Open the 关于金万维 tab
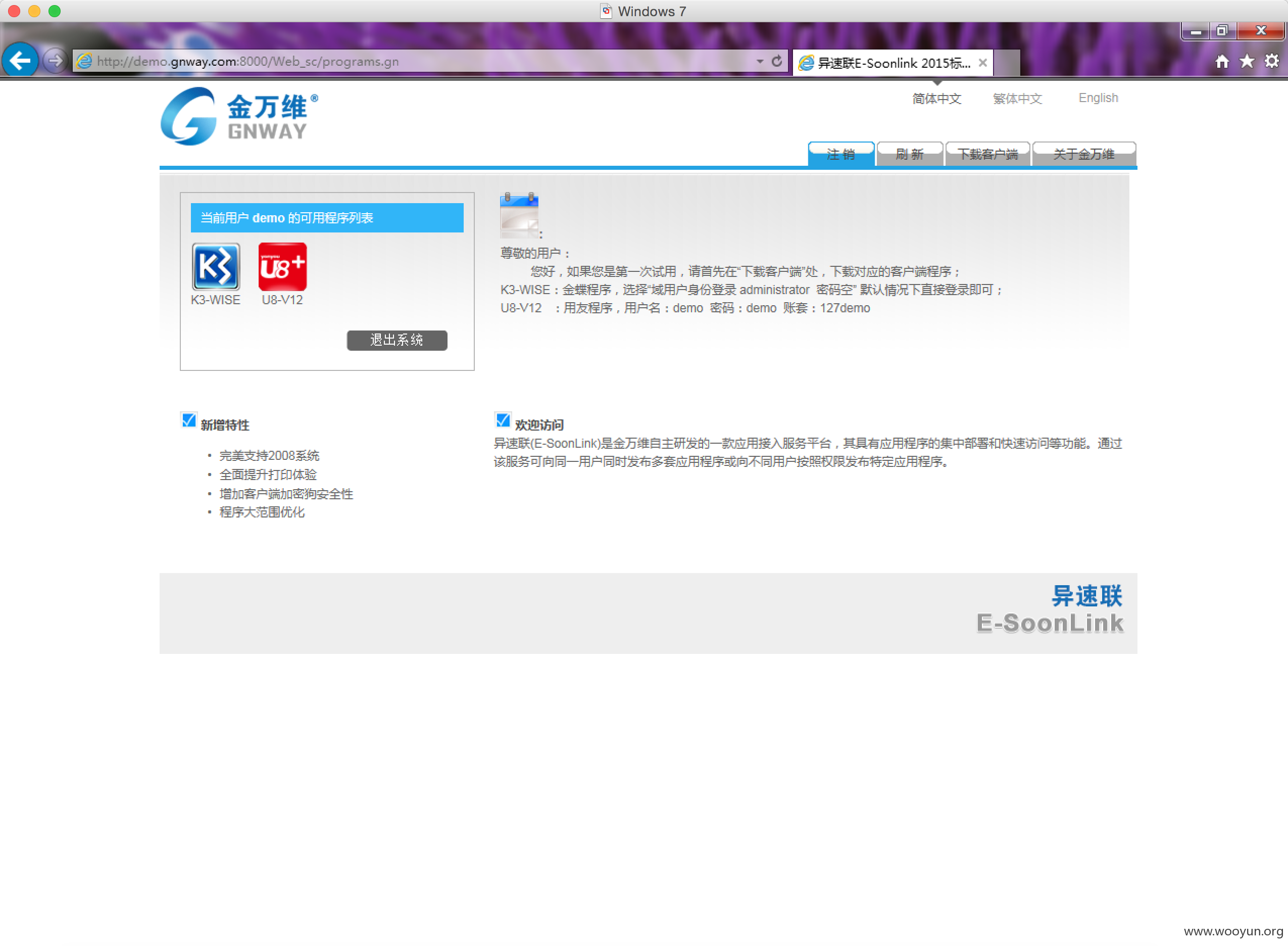 tap(1084, 154)
